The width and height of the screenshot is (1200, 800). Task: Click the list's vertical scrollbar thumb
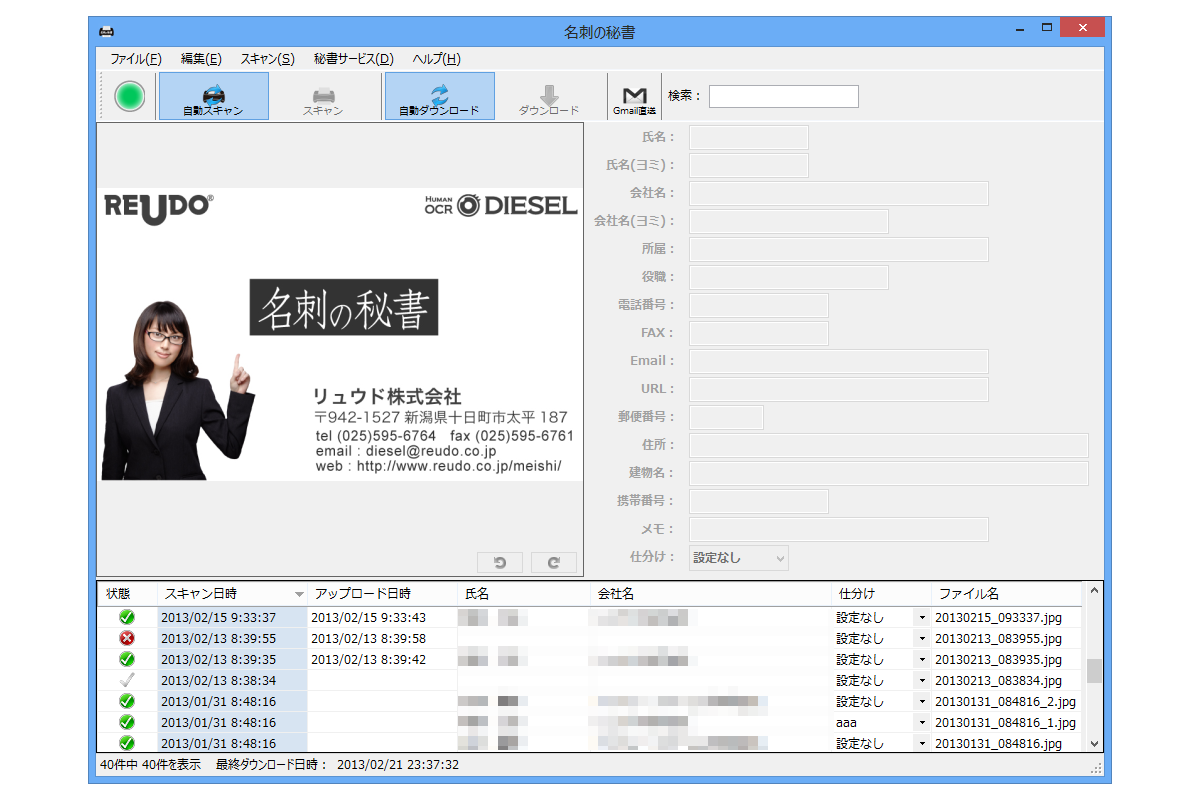pyautogui.click(x=1094, y=670)
